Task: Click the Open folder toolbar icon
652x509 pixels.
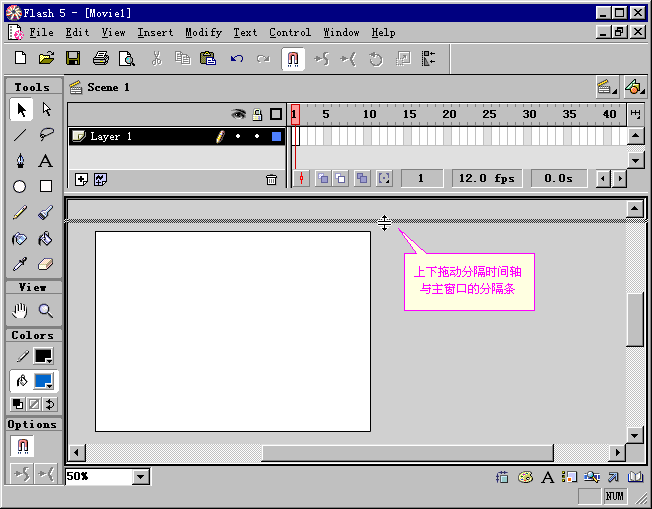Action: click(x=47, y=58)
